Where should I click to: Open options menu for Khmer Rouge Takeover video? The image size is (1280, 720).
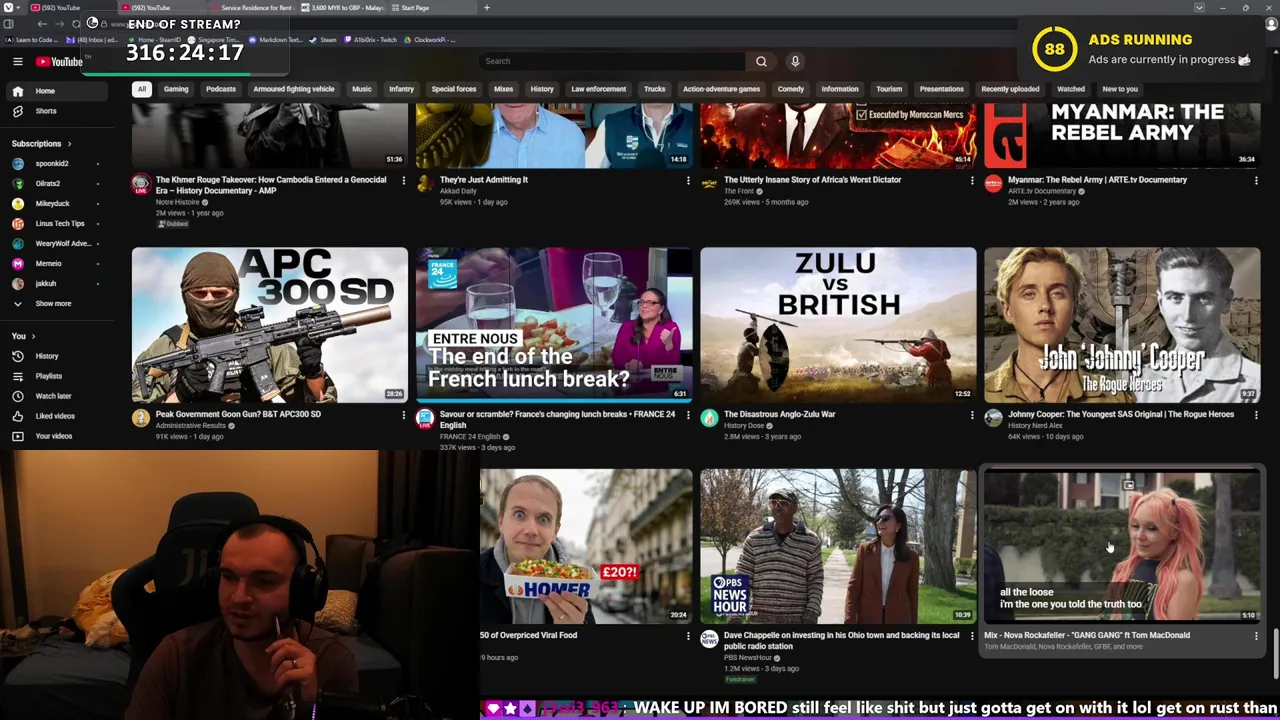(403, 181)
